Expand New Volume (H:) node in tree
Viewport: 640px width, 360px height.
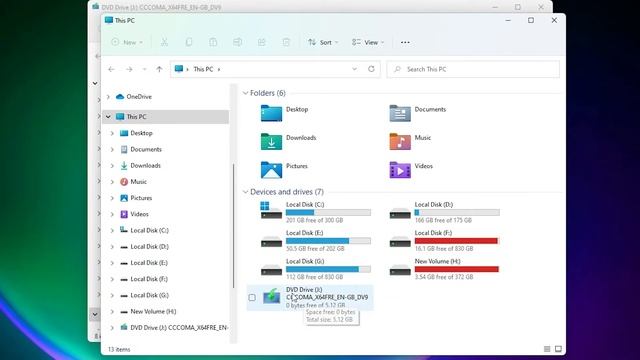tap(112, 311)
